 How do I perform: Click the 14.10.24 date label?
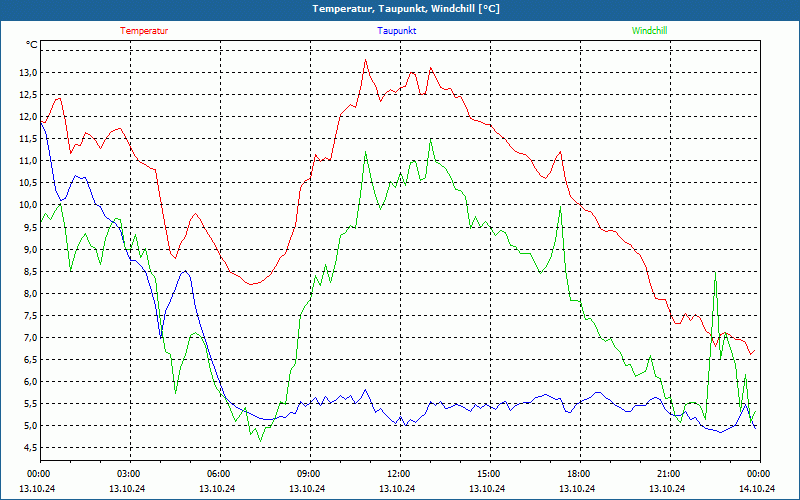click(757, 488)
